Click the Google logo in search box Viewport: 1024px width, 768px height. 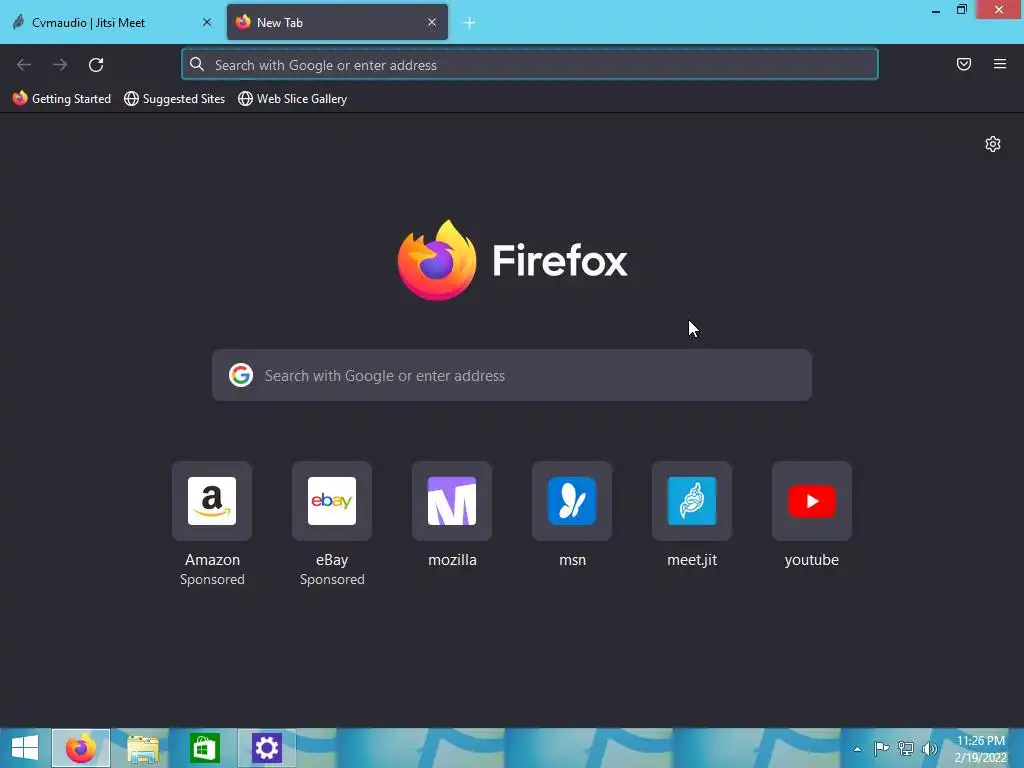pyautogui.click(x=241, y=376)
